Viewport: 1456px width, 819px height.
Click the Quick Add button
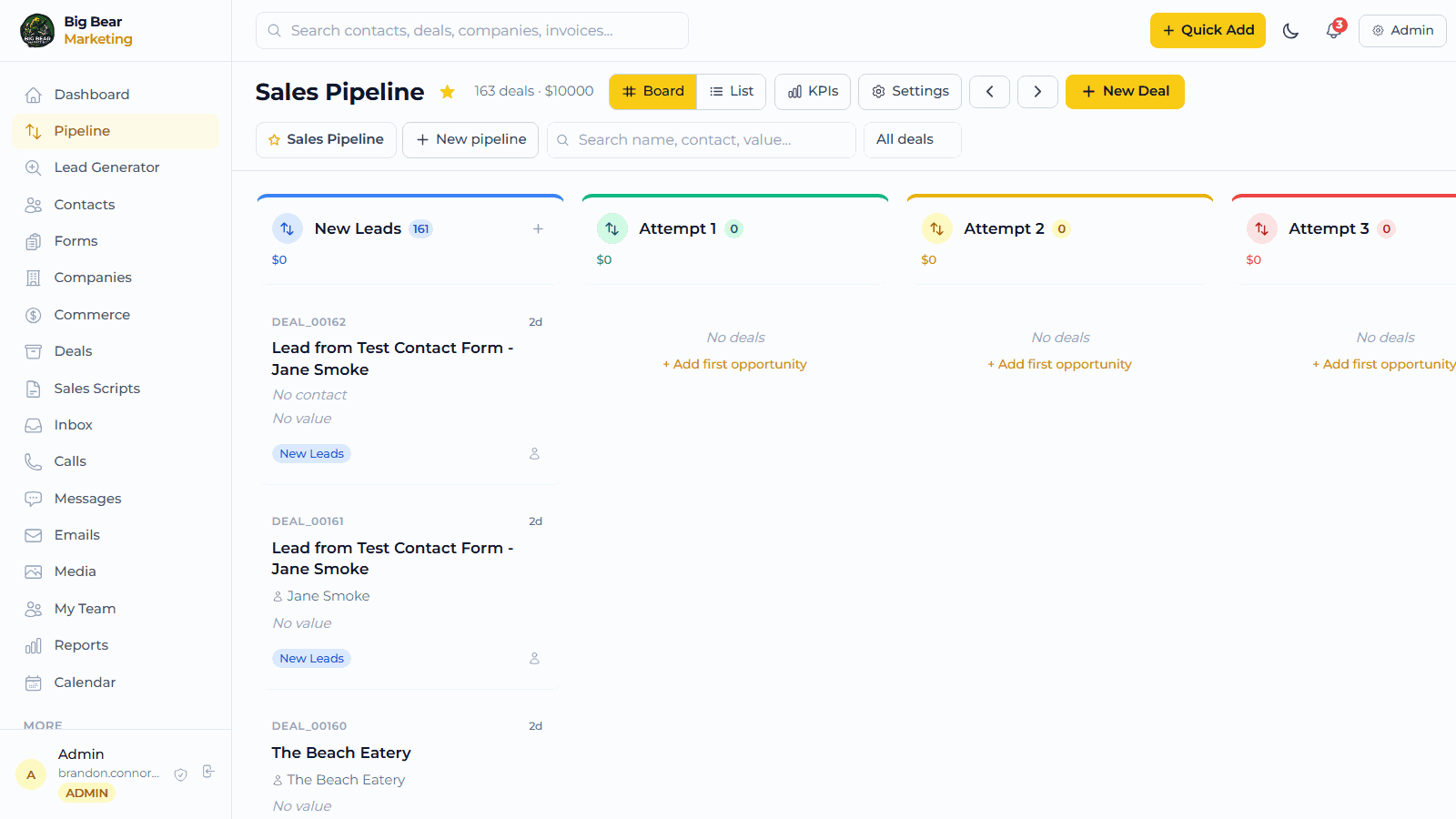click(1208, 30)
